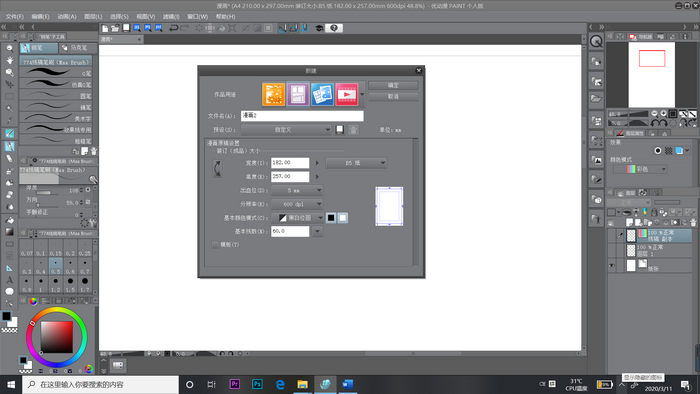700x394 pixels.
Task: Select the eraser tool in toolbox
Action: [x=9, y=158]
